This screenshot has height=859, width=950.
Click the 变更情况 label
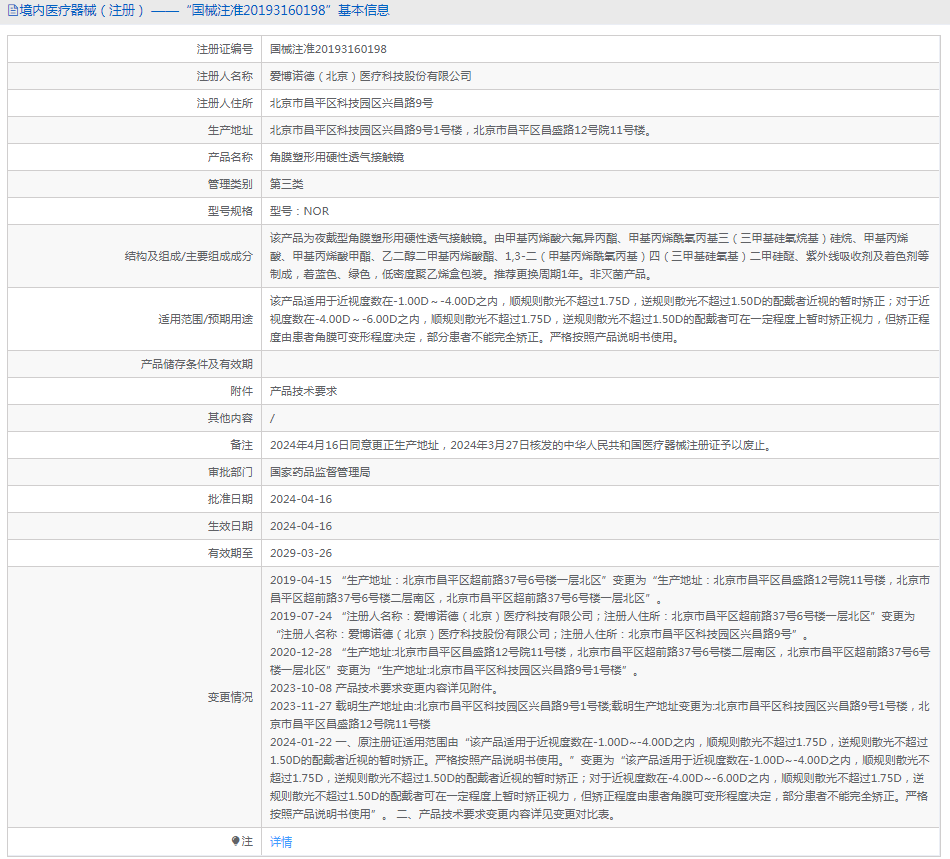click(x=230, y=697)
